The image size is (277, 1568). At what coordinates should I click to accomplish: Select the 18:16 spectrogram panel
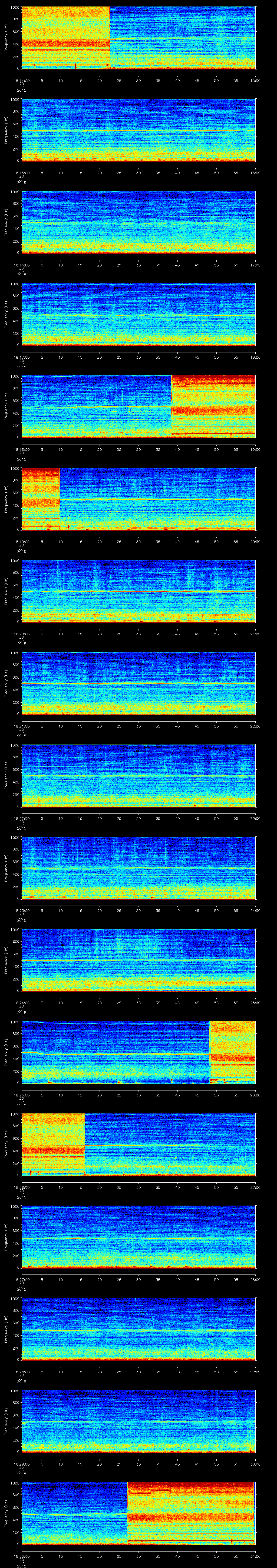point(138,222)
